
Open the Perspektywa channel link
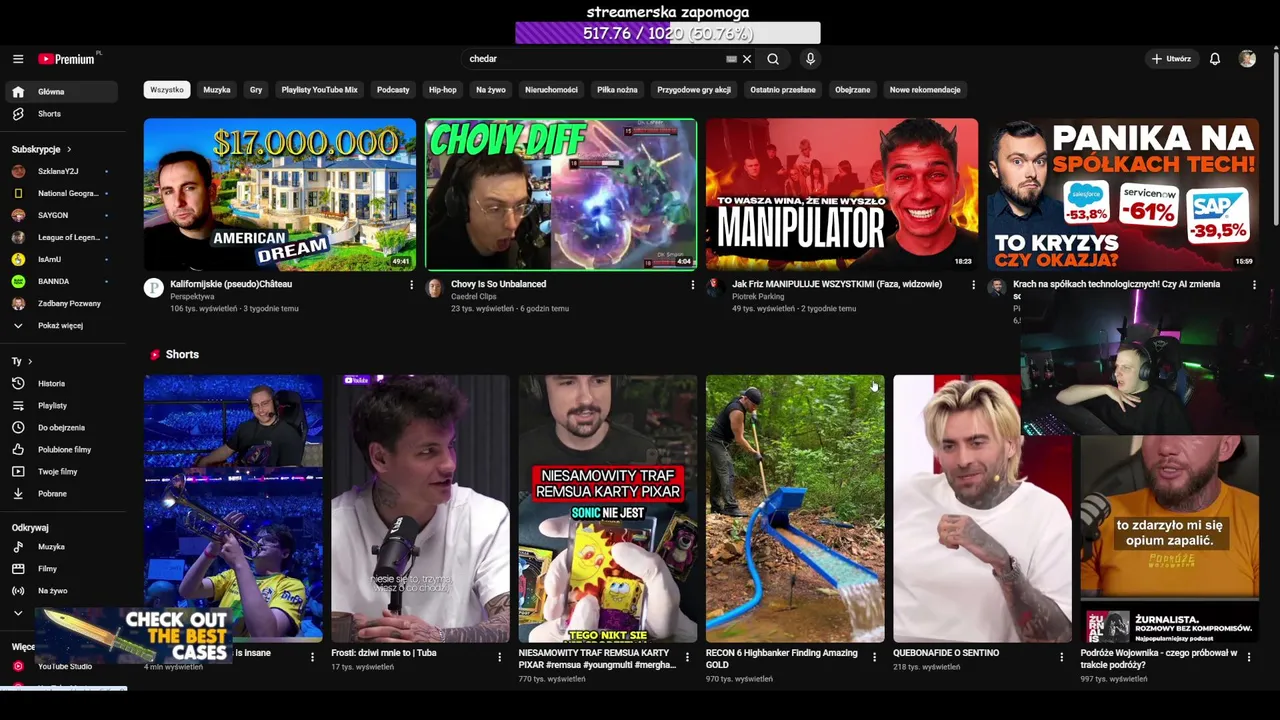[192, 297]
